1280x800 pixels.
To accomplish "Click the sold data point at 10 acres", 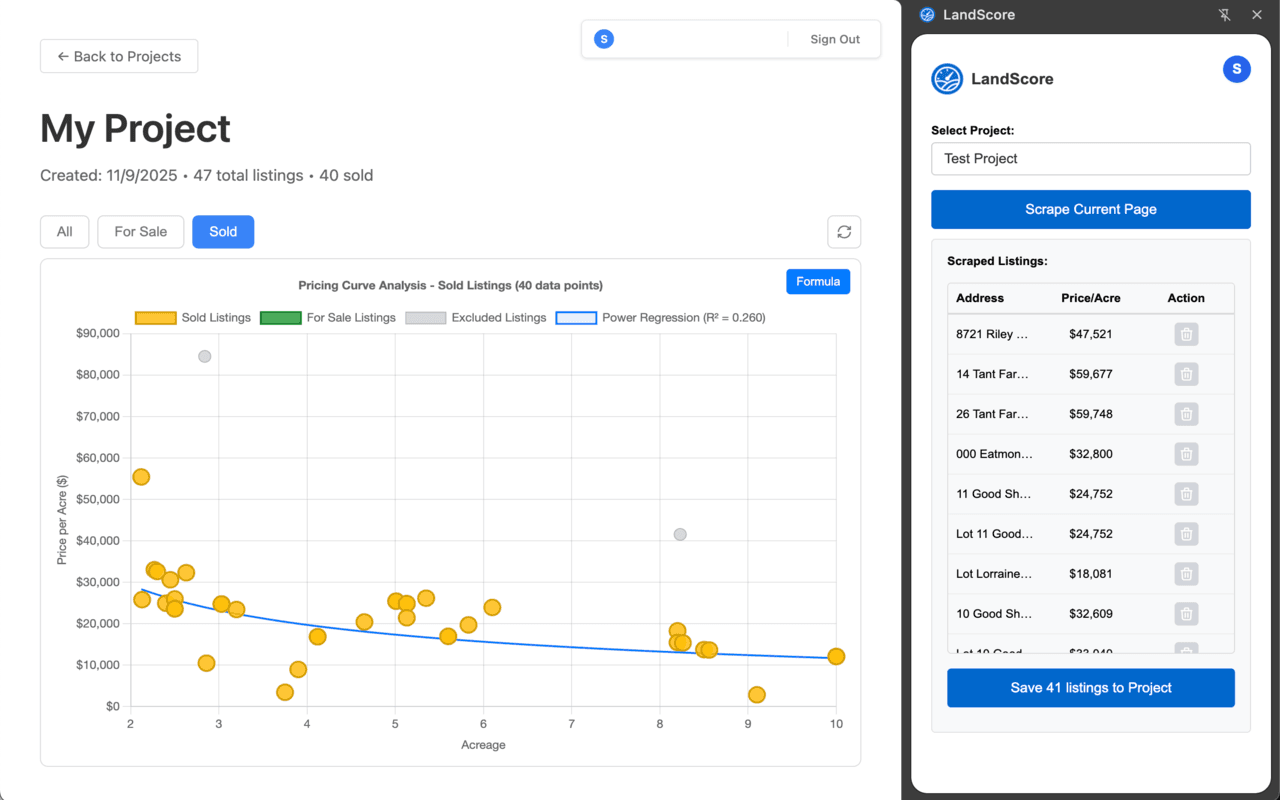I will (x=836, y=657).
